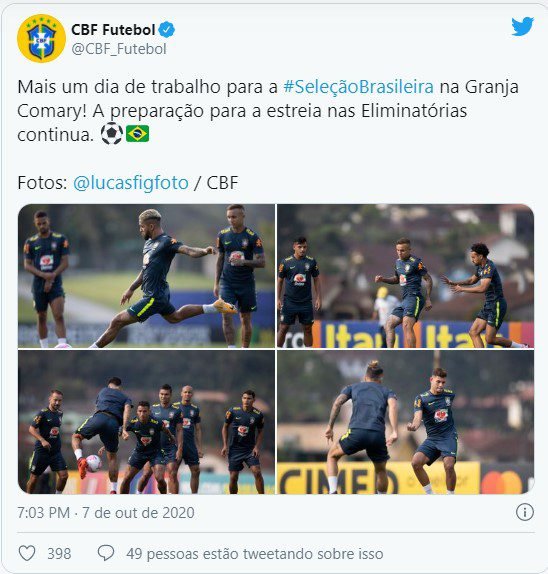The width and height of the screenshot is (548, 574).
Task: Open the bottom-left group training photo
Action: (x=146, y=422)
